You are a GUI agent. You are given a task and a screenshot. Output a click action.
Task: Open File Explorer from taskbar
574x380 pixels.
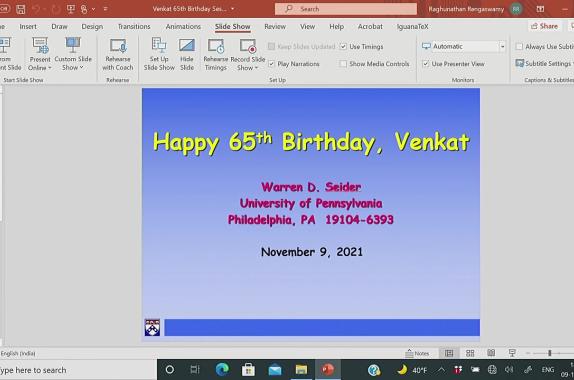click(301, 370)
